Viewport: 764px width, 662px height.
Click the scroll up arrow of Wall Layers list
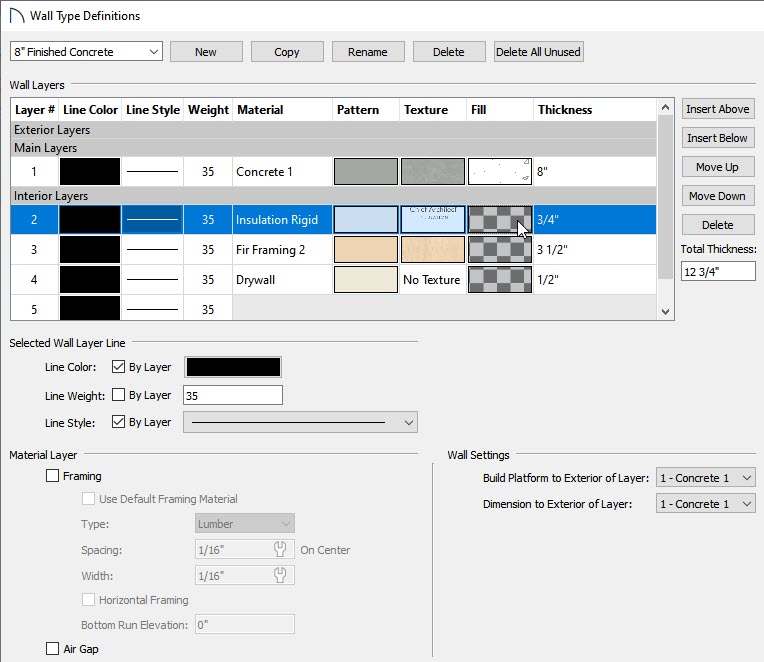[x=666, y=108]
